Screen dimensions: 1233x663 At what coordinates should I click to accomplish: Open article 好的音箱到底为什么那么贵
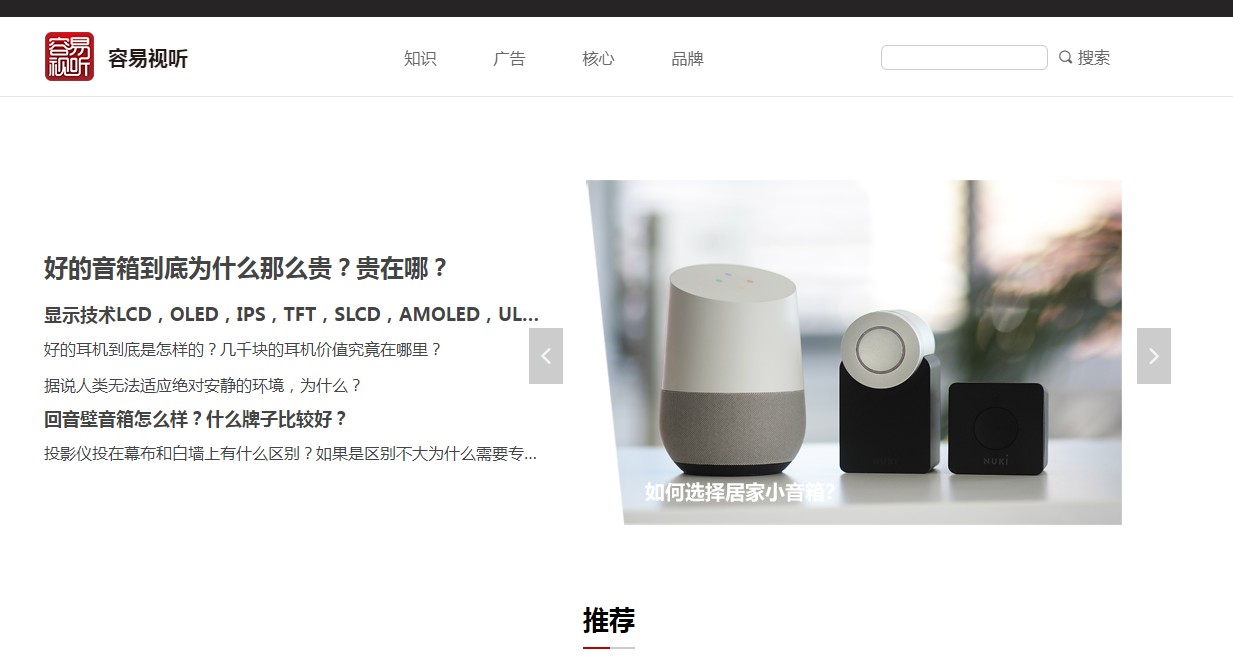[x=246, y=268]
